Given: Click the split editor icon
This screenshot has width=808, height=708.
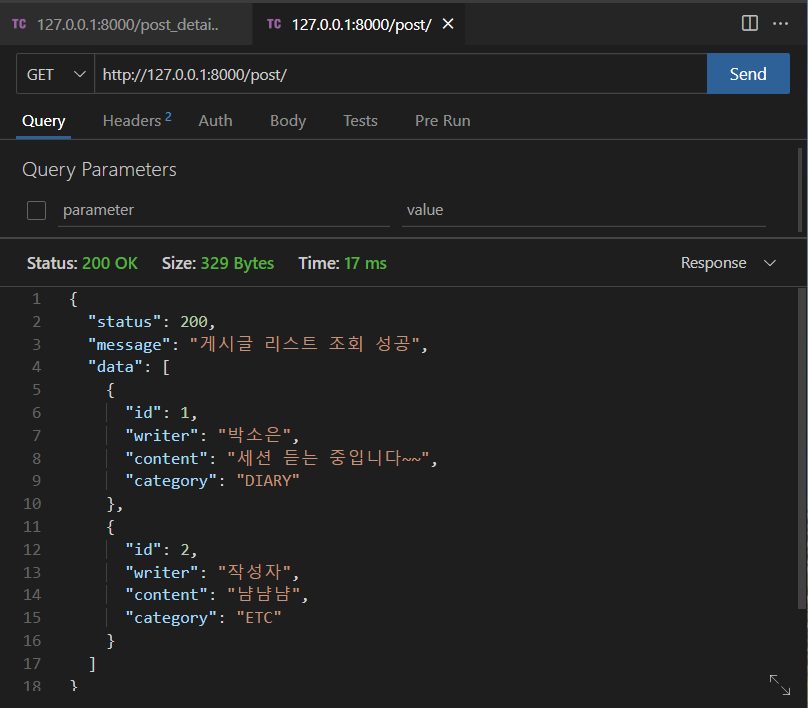Looking at the screenshot, I should tap(749, 23).
